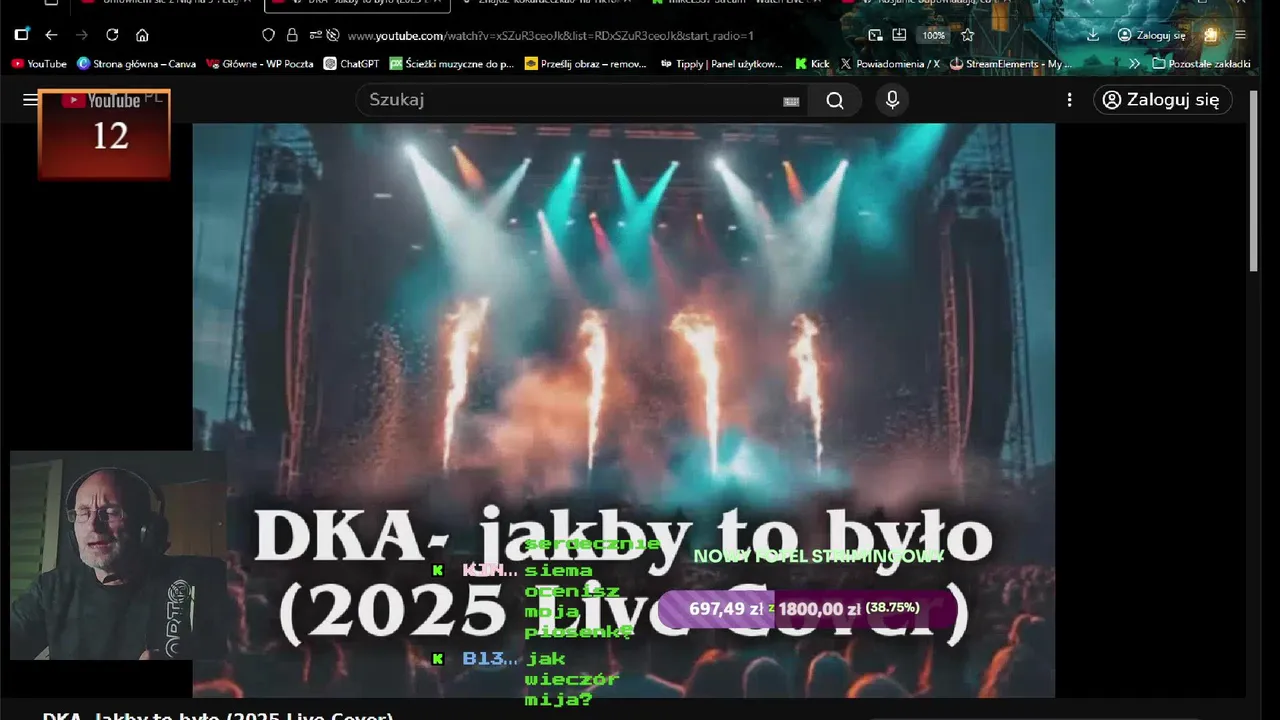Click the DKA jakby to było video player
This screenshot has height=720, width=1280.
pyautogui.click(x=623, y=410)
